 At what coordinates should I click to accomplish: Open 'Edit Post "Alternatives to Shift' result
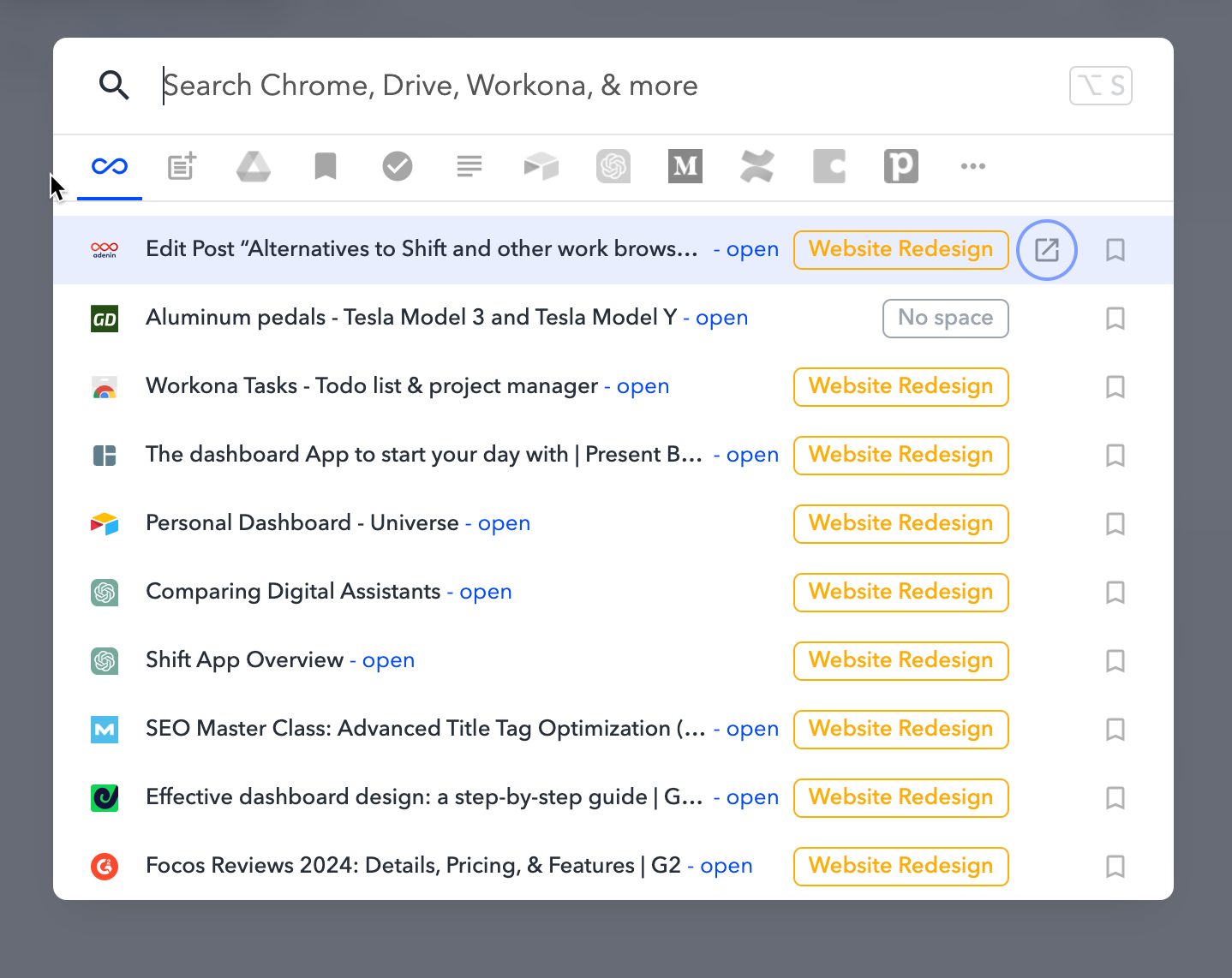(422, 249)
